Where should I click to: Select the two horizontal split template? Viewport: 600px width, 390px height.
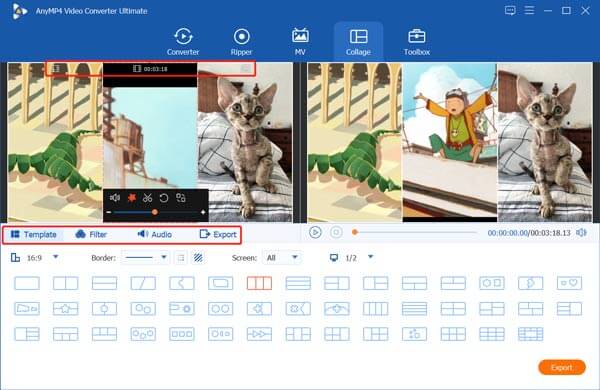(104, 283)
